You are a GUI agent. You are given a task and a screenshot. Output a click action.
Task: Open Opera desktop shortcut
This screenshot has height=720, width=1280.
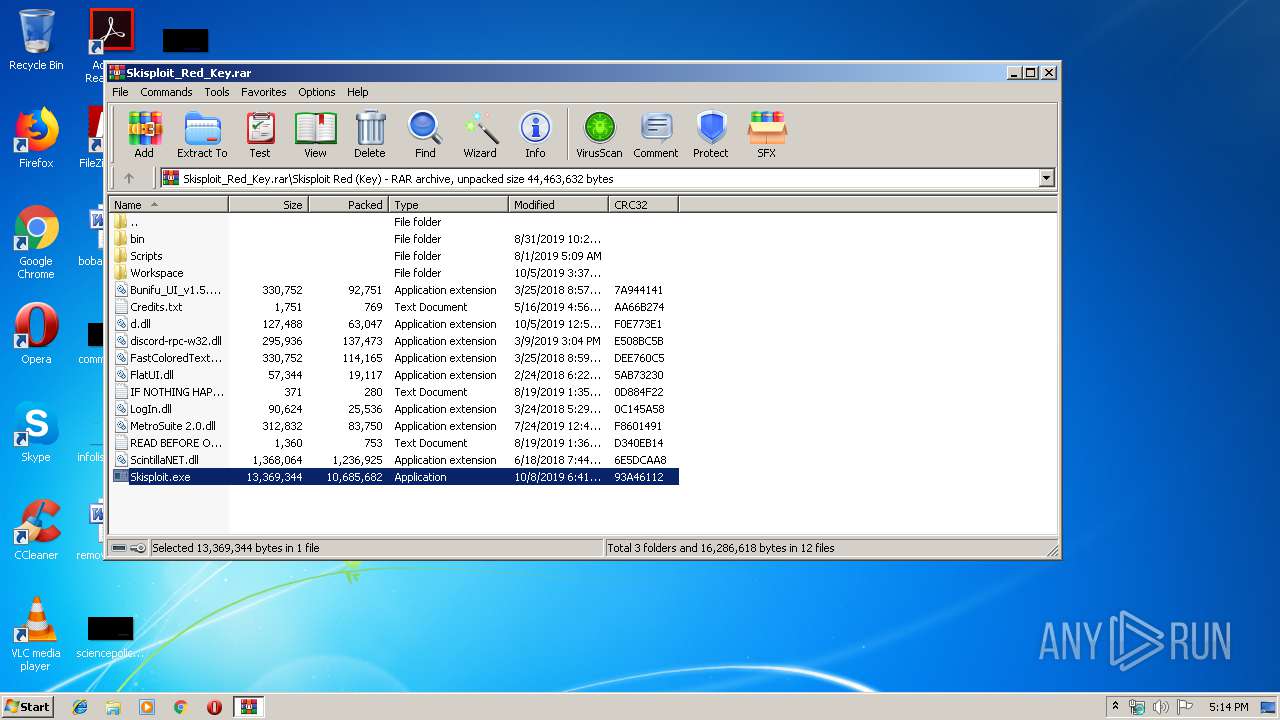point(36,334)
